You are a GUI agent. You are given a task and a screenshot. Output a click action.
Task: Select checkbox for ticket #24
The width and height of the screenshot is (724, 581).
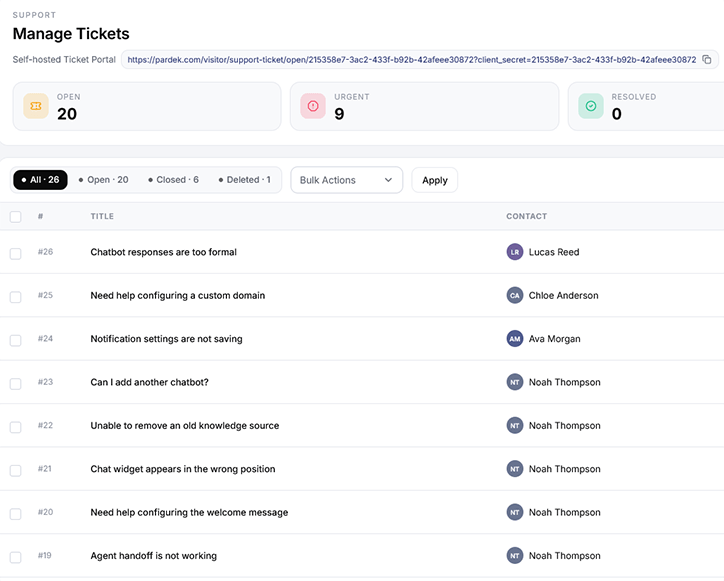(x=16, y=340)
